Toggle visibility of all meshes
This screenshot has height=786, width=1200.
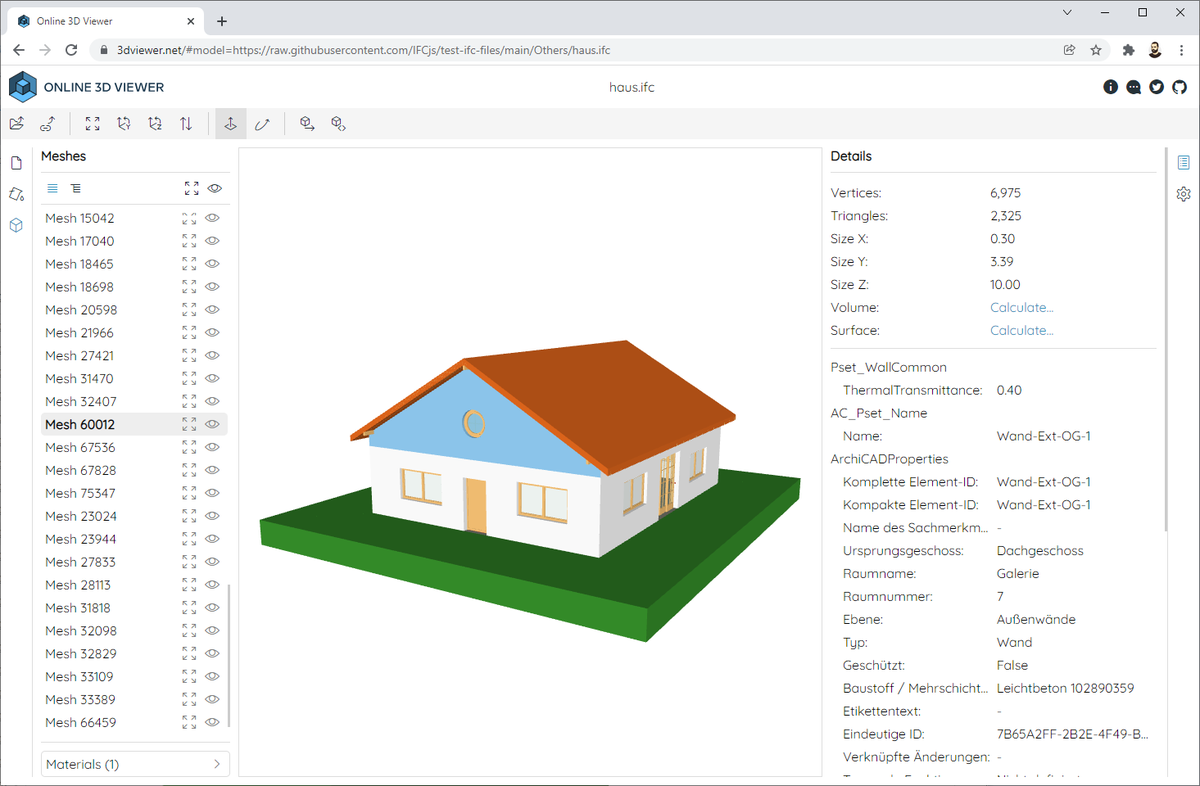coord(214,188)
